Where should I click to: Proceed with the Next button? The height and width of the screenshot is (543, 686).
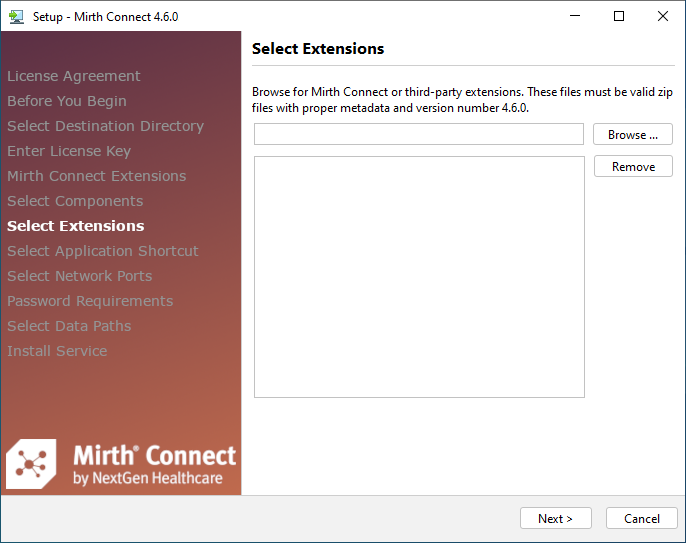coord(555,519)
